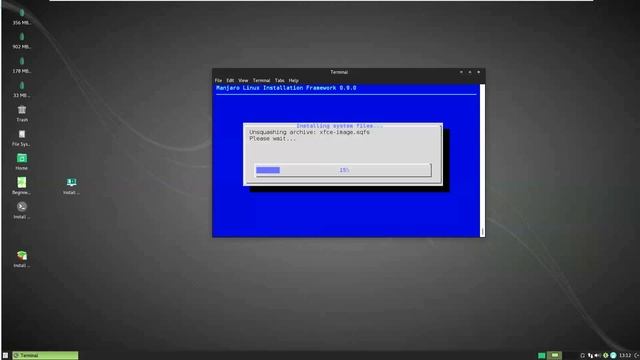Click the round cyan tray icon
Image resolution: width=640 pixels, height=360 pixels.
613,356
